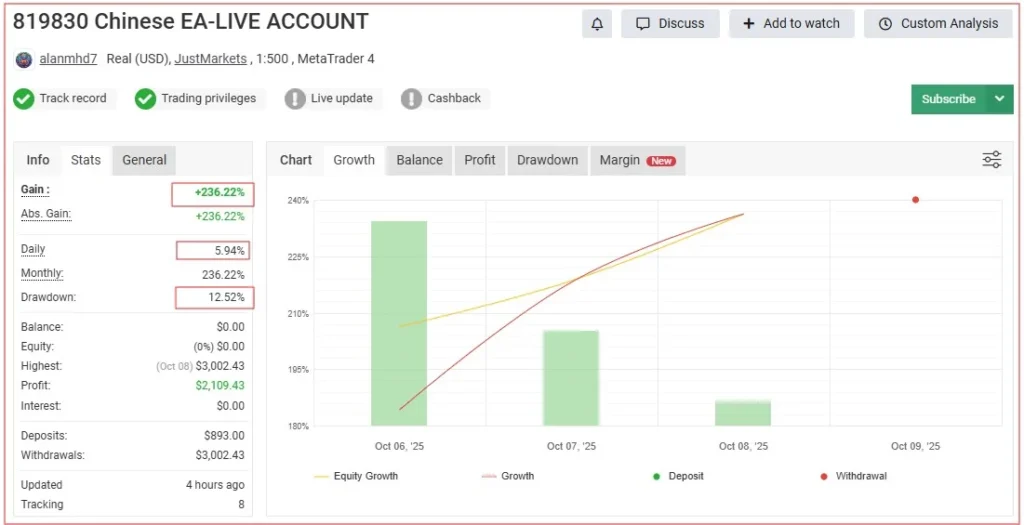Viewport: 1024px width, 525px height.
Task: Click the Oct 09, '25 axis label
Action: pyautogui.click(x=916, y=447)
